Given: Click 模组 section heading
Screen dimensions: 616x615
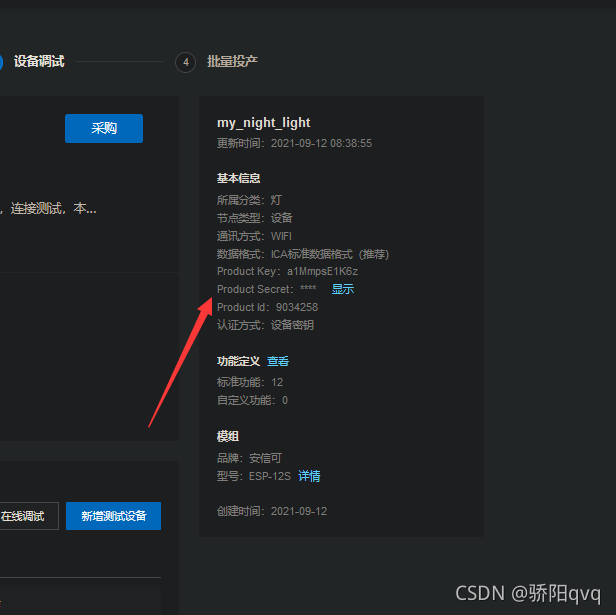Looking at the screenshot, I should [x=228, y=436].
